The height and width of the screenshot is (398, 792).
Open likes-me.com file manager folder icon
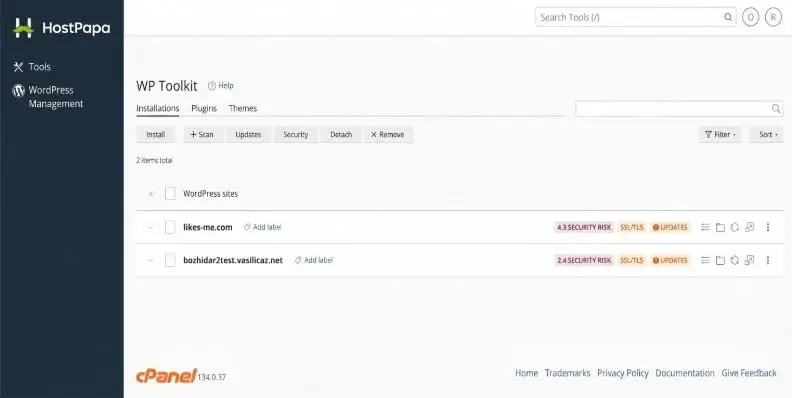[720, 227]
